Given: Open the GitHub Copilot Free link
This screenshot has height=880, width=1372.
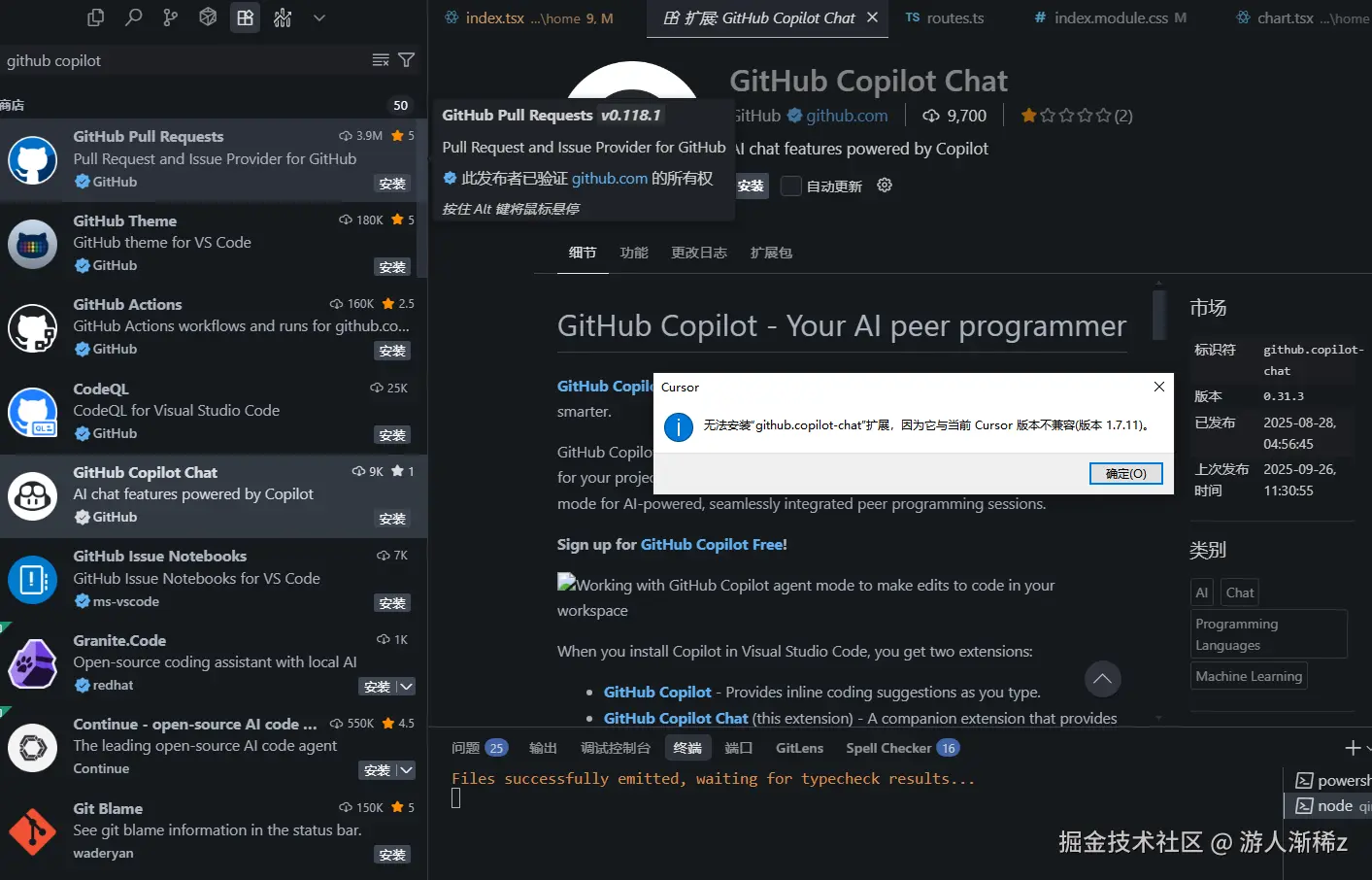Looking at the screenshot, I should [x=712, y=545].
